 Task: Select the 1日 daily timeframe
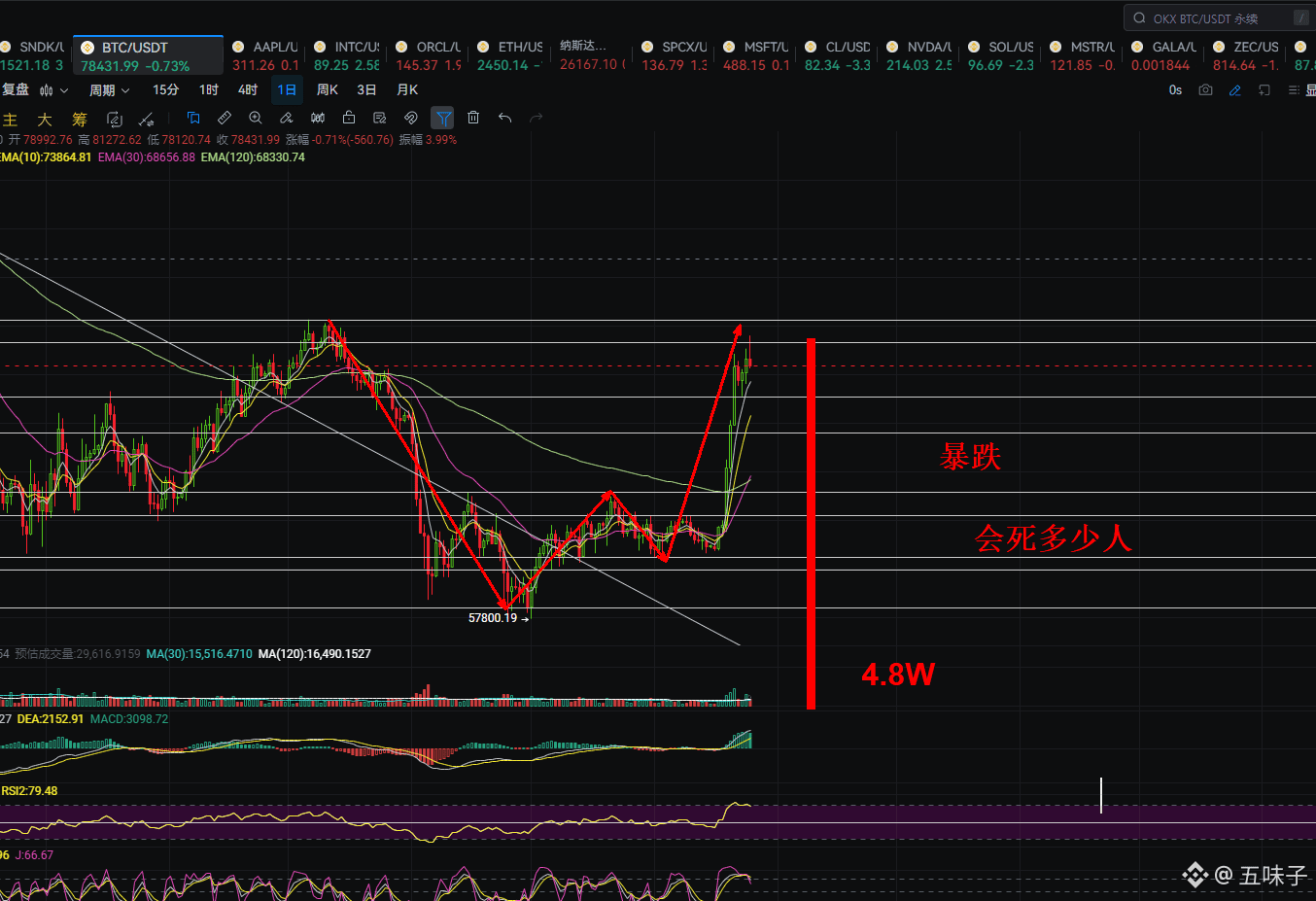point(287,90)
